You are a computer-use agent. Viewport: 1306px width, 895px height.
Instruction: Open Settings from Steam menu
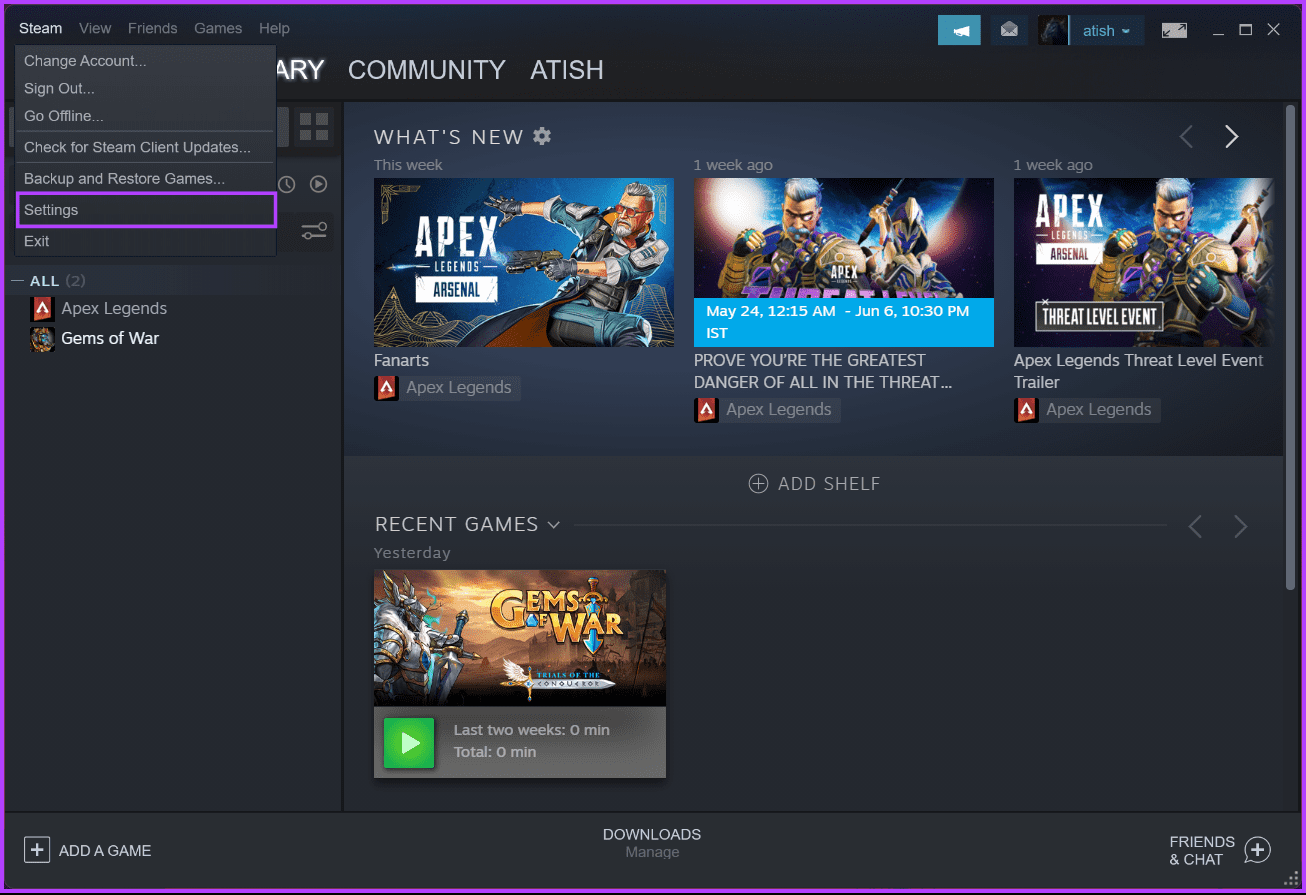pyautogui.click(x=145, y=210)
